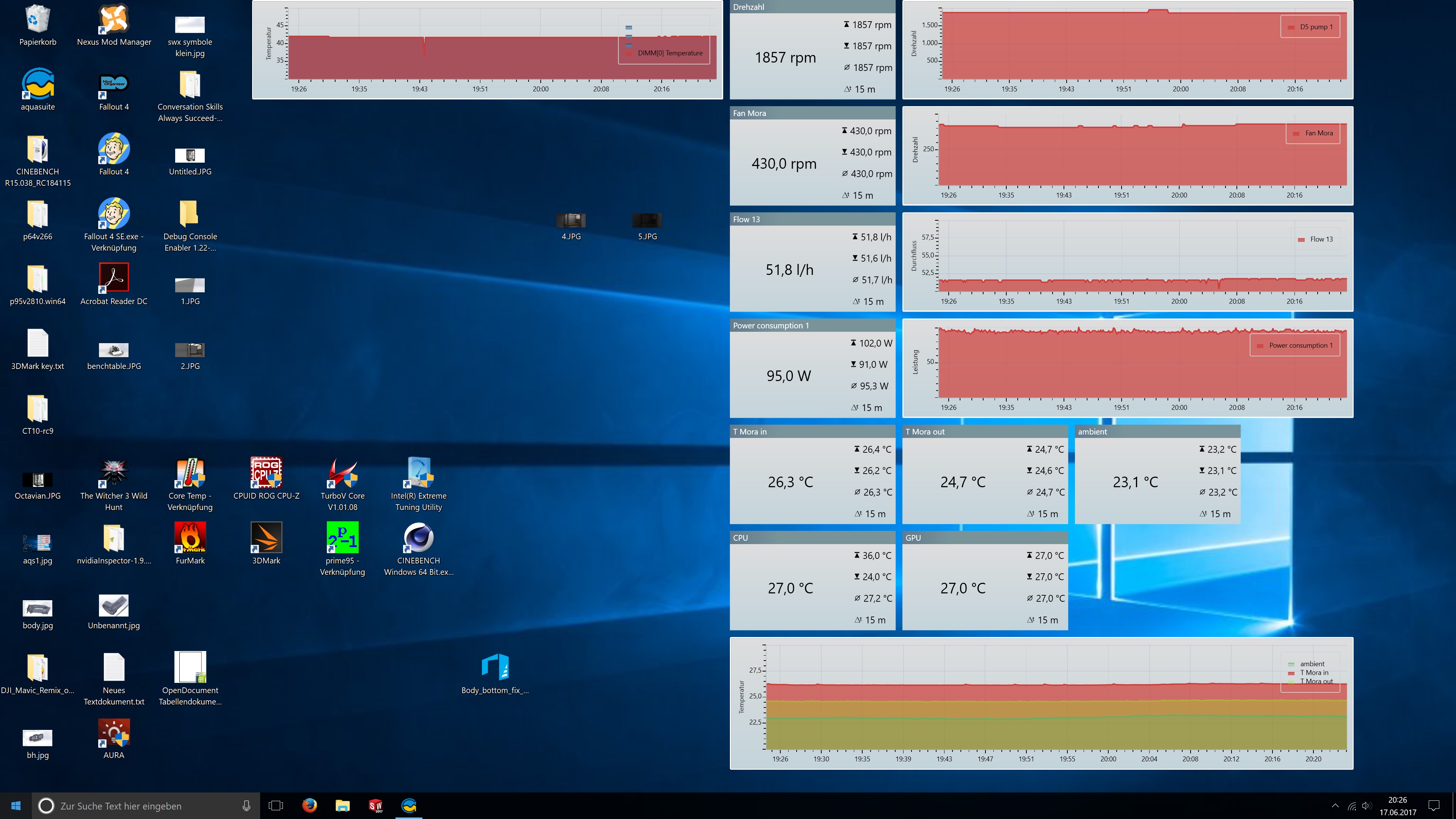Open the prime95 shortcut icon

pyautogui.click(x=342, y=538)
